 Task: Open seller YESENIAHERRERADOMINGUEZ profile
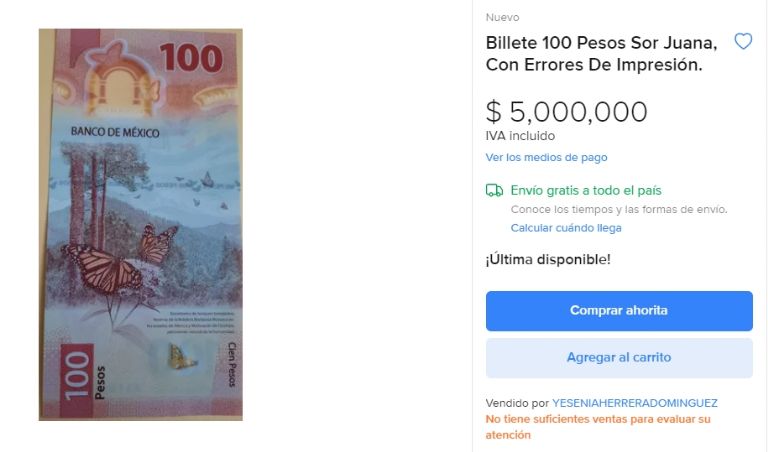(635, 403)
